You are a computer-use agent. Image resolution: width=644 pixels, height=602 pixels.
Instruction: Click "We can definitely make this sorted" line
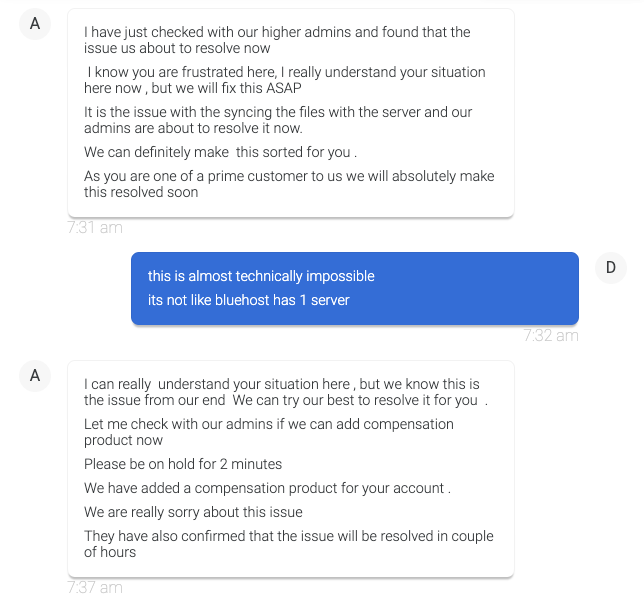(220, 153)
